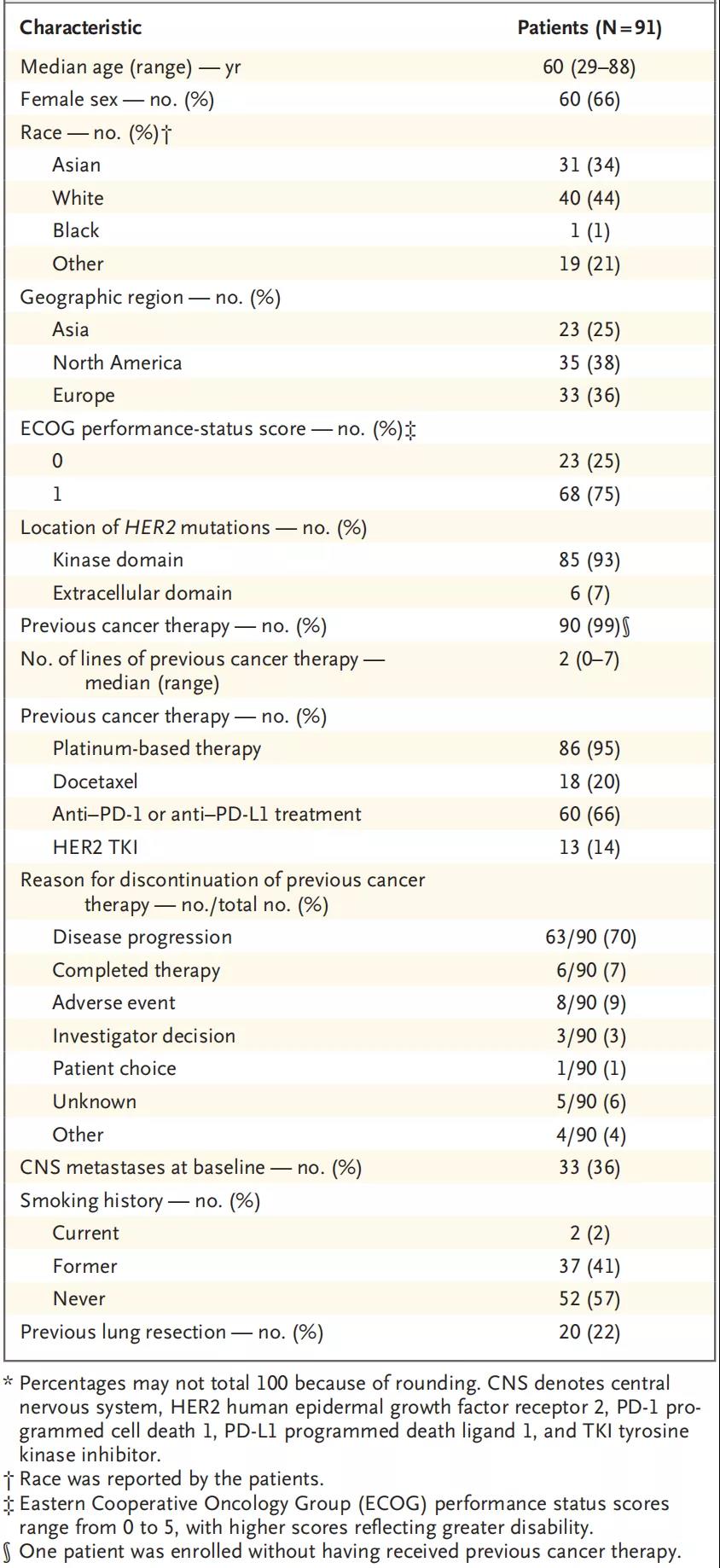Select the 'Never' smoking history row
This screenshot has height=1568, width=720.
(79, 1298)
